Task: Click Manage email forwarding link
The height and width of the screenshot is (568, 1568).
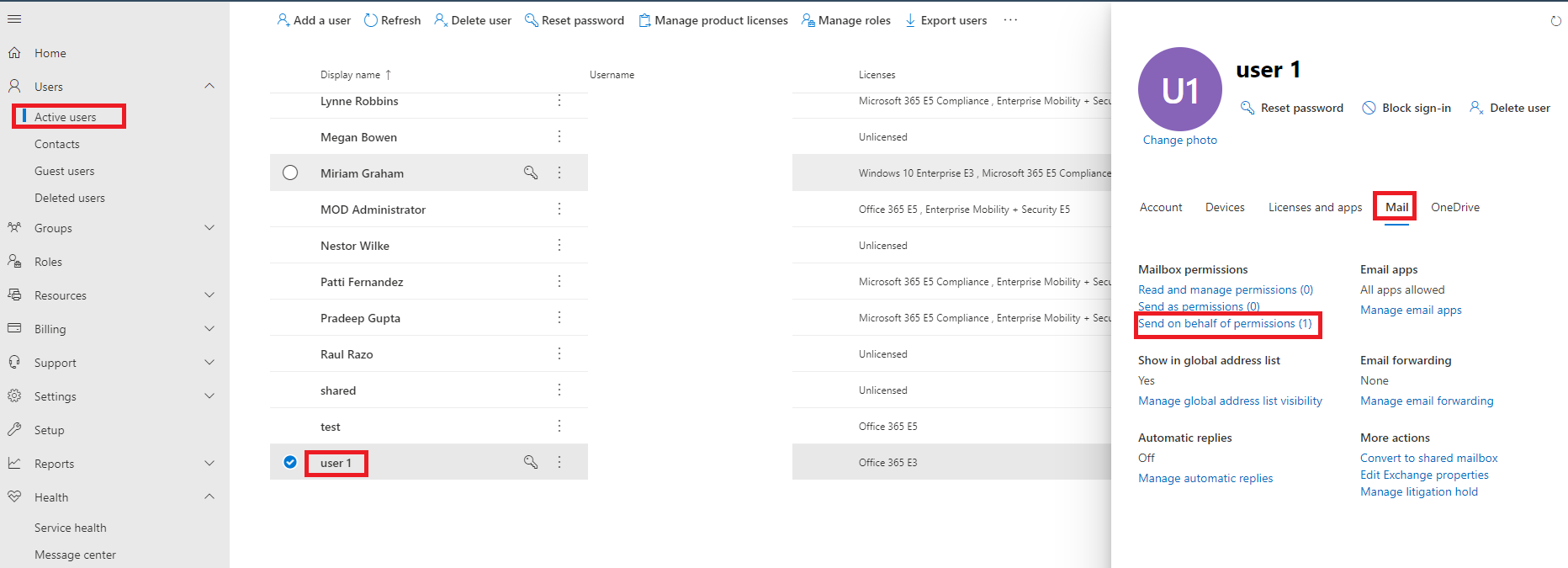Action: coord(1427,401)
